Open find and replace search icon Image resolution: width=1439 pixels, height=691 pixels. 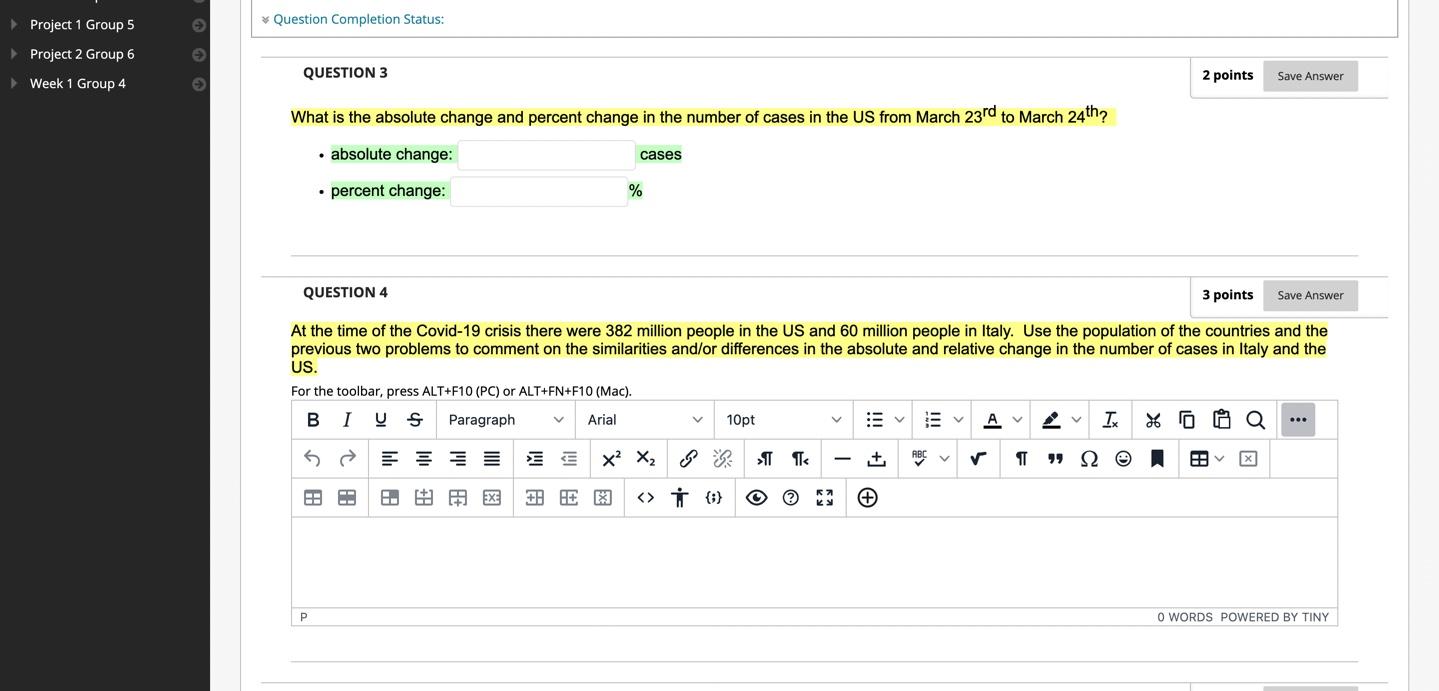point(1255,420)
